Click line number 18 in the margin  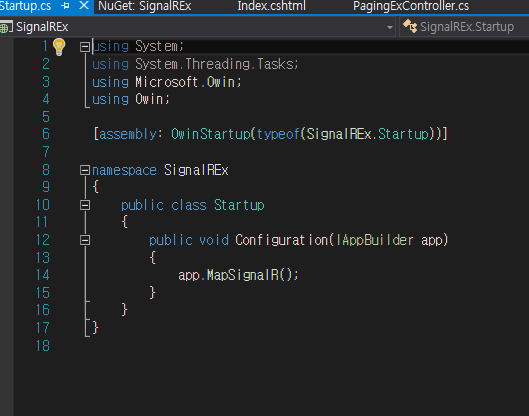pyautogui.click(x=43, y=346)
